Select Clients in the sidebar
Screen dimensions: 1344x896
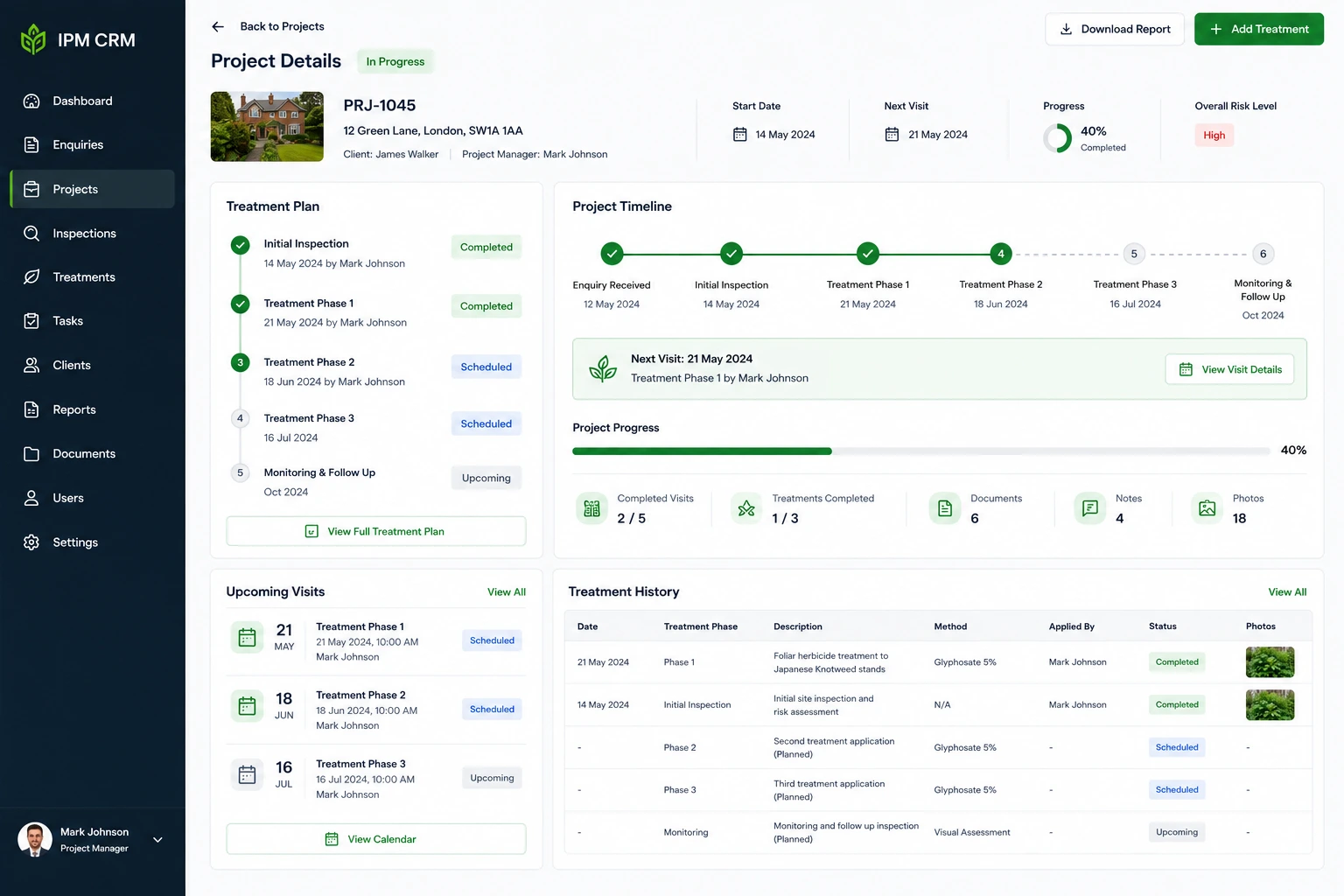(x=92, y=365)
